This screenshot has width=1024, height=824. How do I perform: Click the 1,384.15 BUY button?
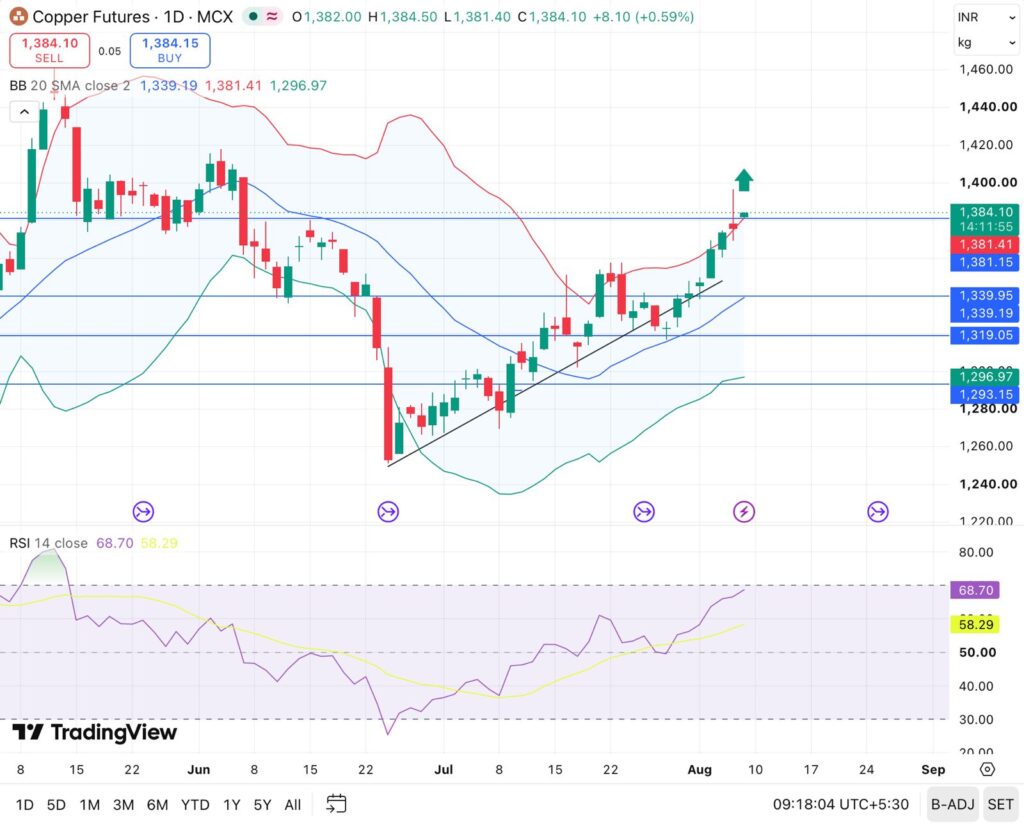(x=170, y=50)
